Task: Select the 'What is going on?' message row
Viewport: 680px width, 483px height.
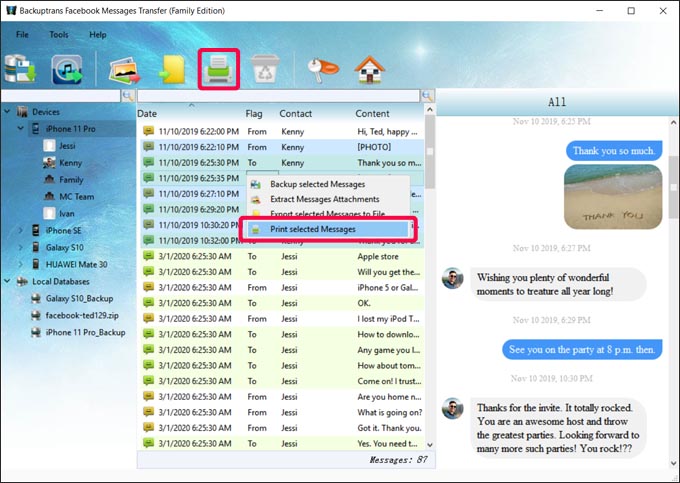Action: [282, 412]
